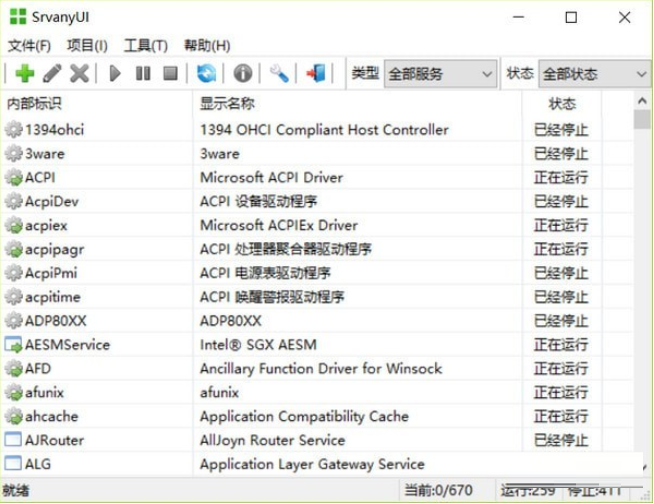Click the exit door icon

316,74
